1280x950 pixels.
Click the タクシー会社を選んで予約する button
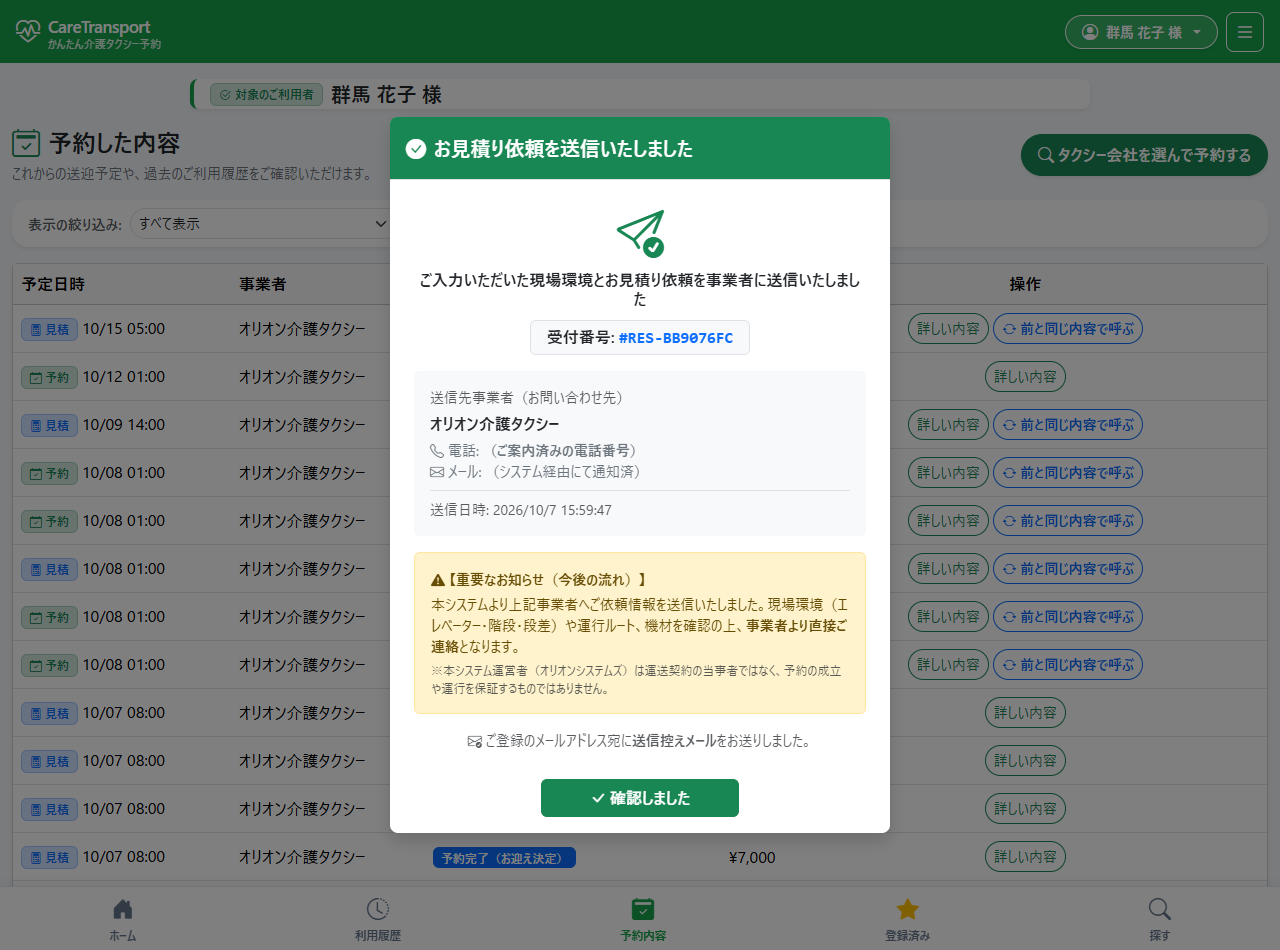(x=1144, y=155)
